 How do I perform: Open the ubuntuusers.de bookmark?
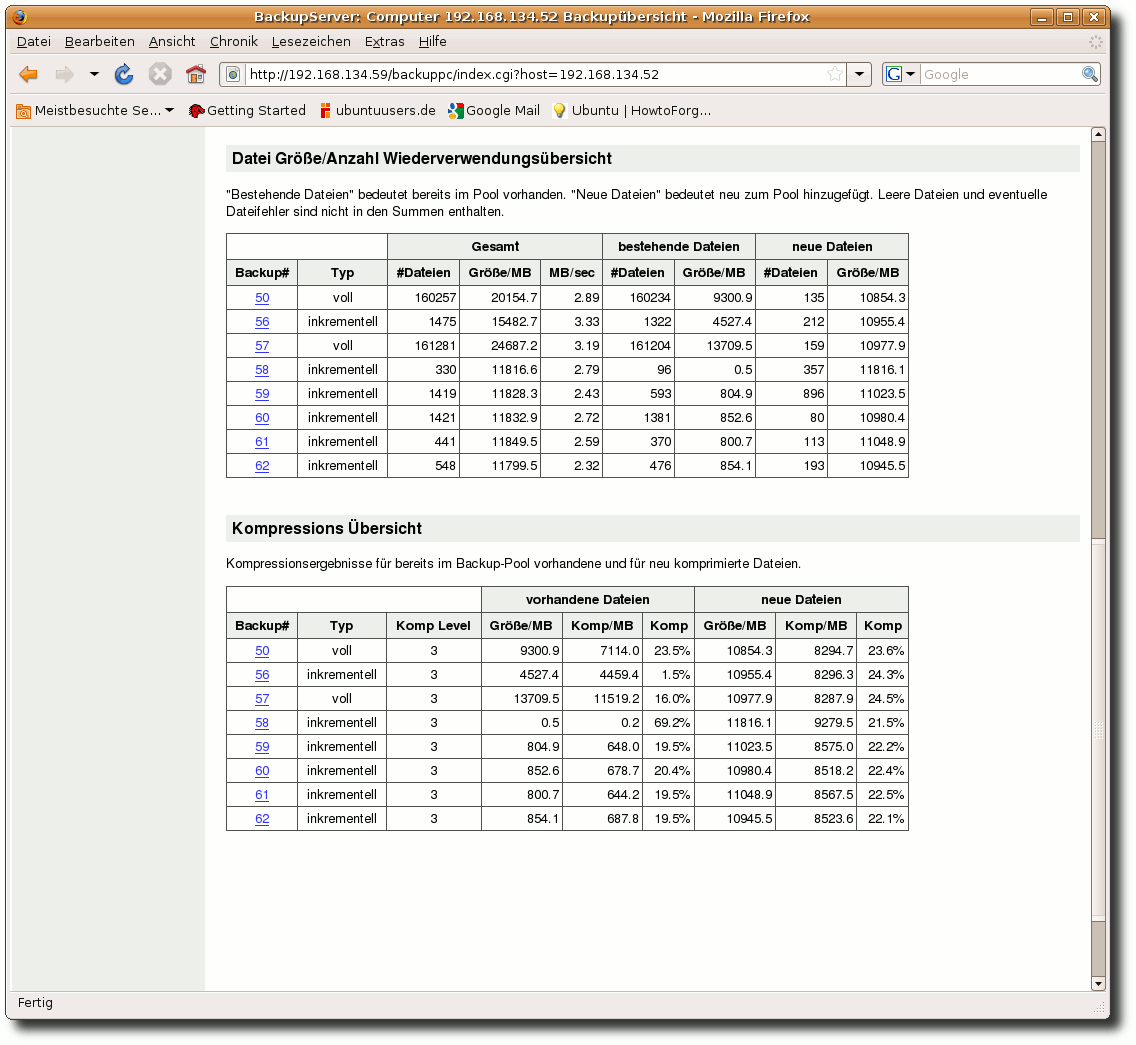(377, 110)
